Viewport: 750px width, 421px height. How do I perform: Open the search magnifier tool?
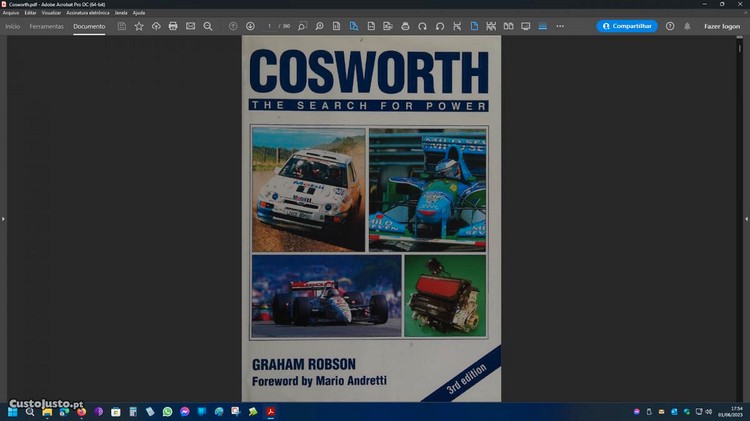pyautogui.click(x=207, y=26)
